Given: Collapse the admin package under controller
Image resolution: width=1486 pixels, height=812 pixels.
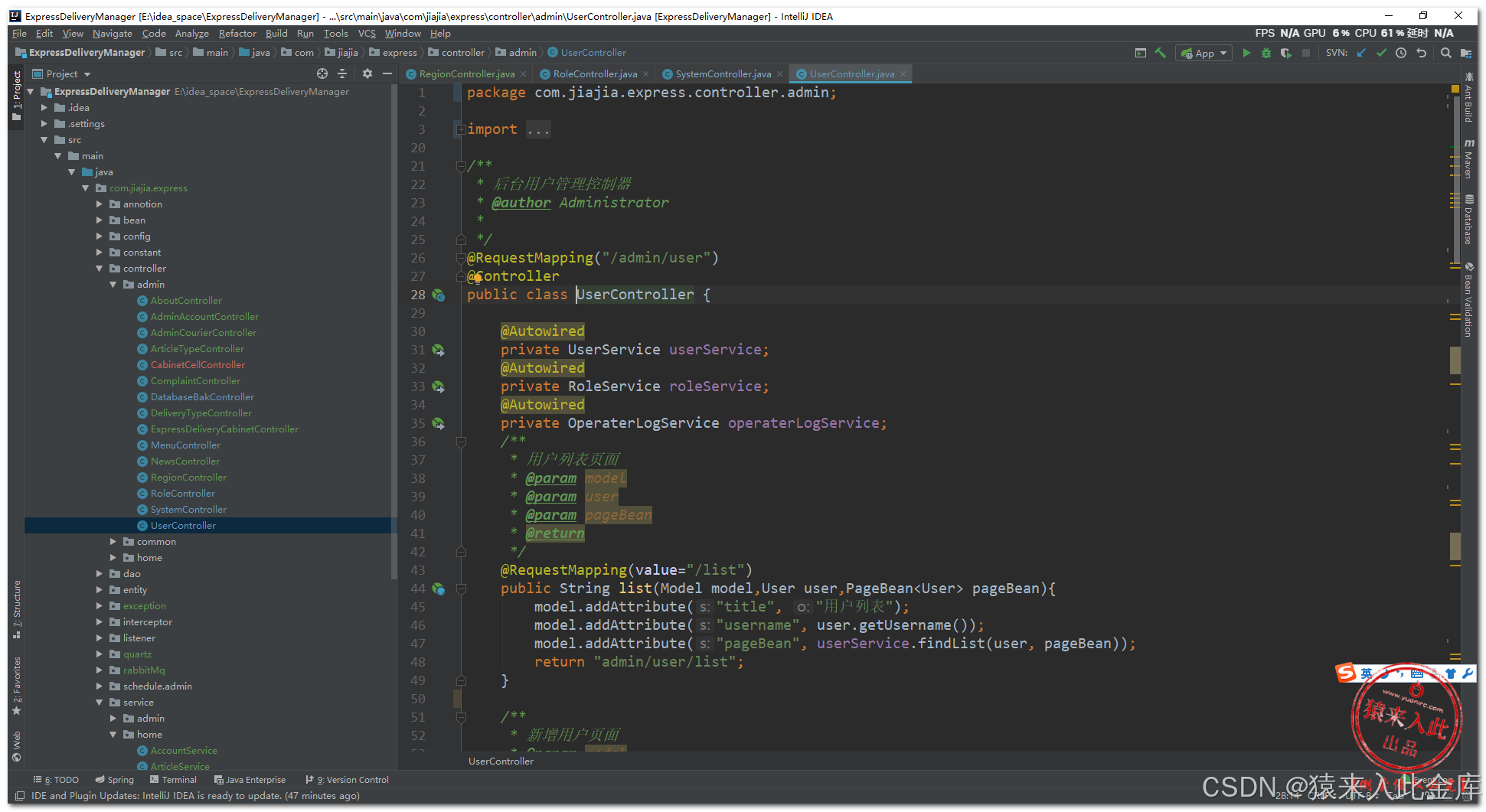Looking at the screenshot, I should pos(113,285).
